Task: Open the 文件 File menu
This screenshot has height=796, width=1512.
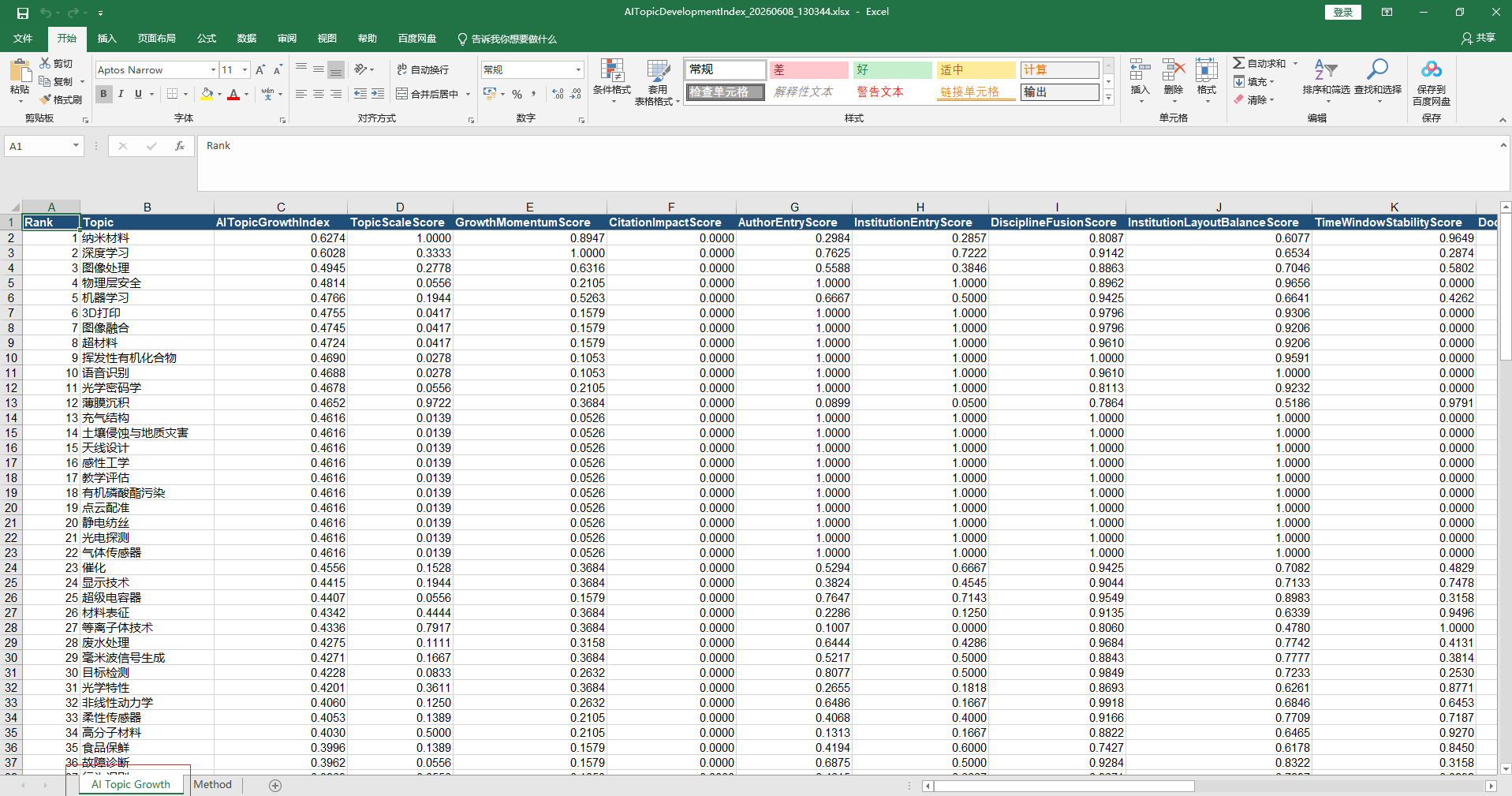Action: pos(24,38)
